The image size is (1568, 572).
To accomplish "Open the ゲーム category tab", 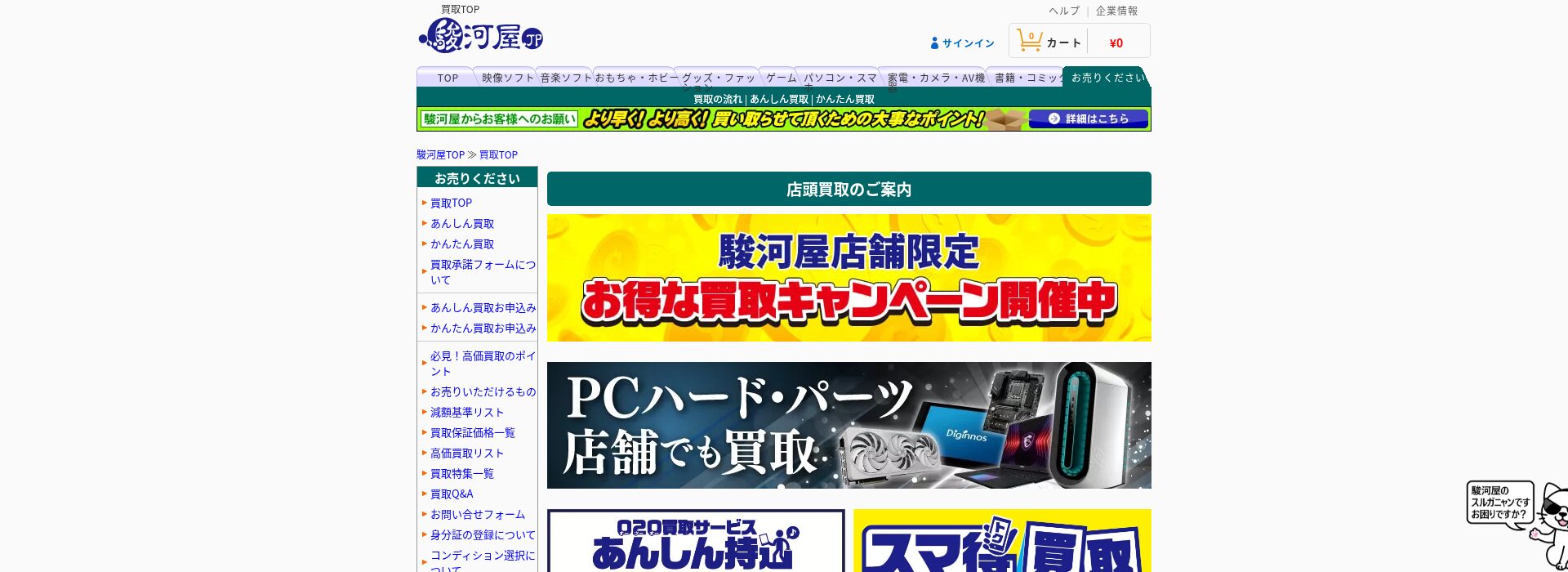I will point(780,78).
